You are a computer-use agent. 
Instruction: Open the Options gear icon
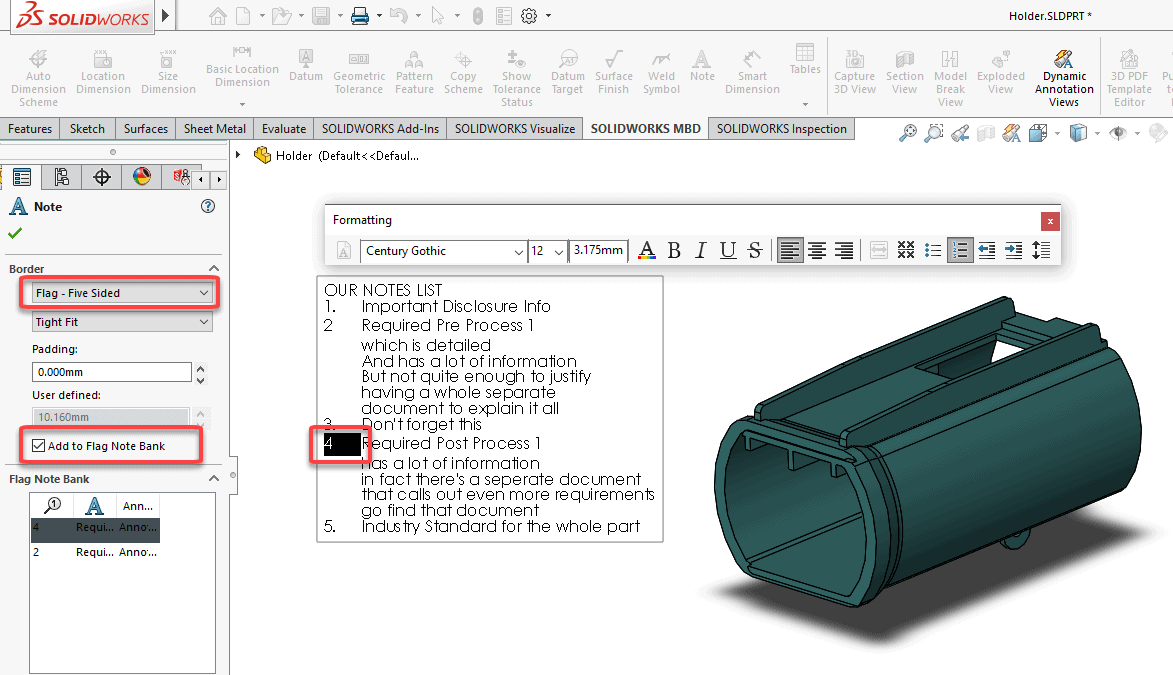click(529, 16)
